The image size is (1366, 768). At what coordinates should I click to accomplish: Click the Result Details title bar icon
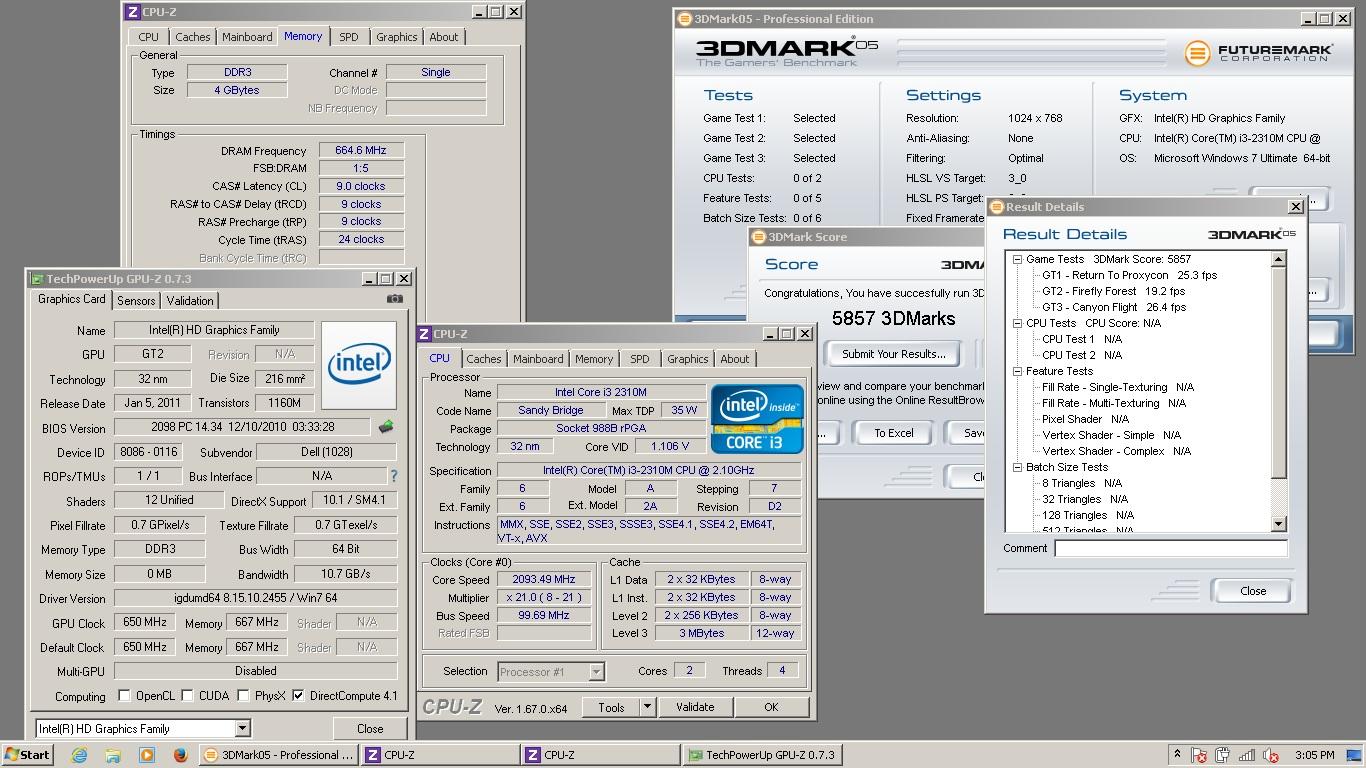click(x=997, y=207)
